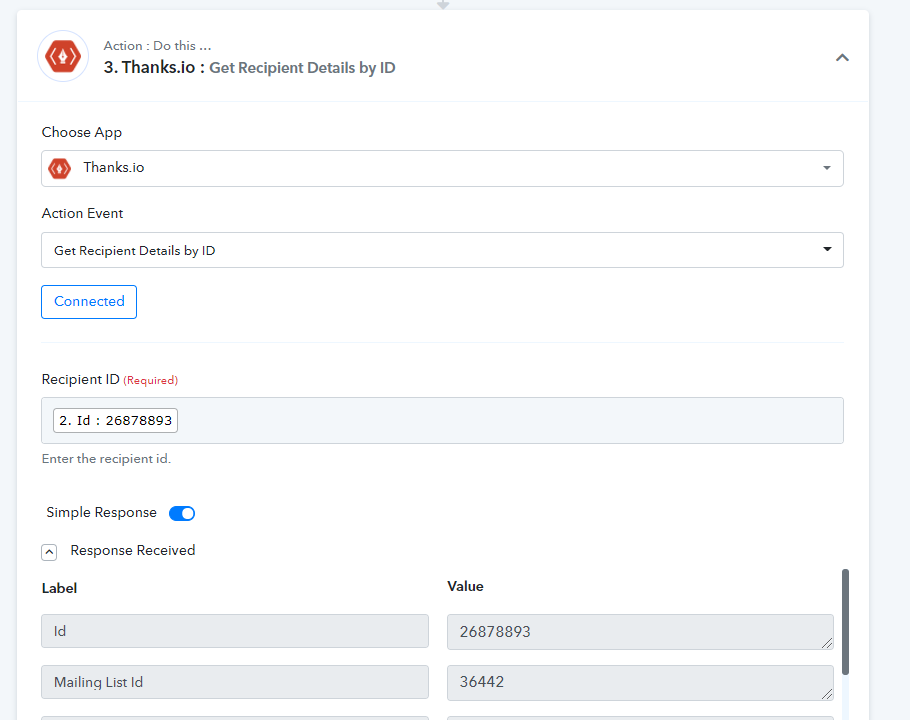Click the Connected button
This screenshot has width=910, height=720.
tap(89, 302)
